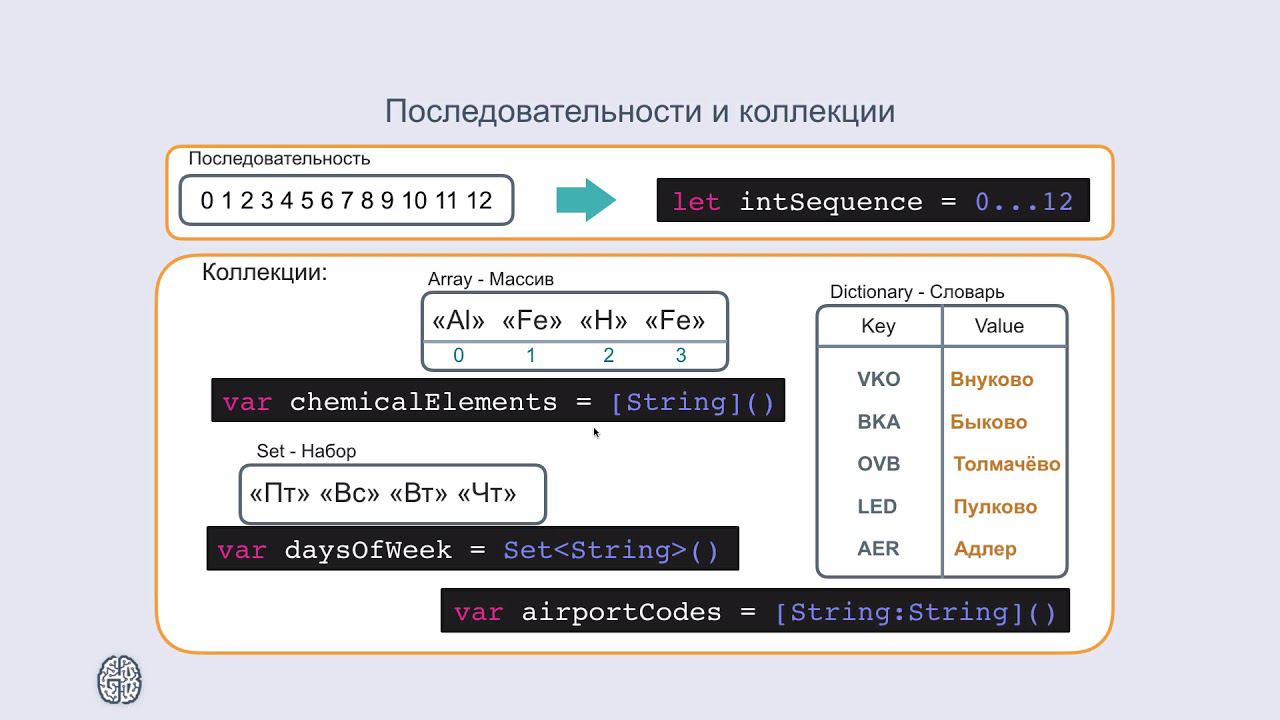
Task: Click the «H» array element
Action: click(604, 321)
